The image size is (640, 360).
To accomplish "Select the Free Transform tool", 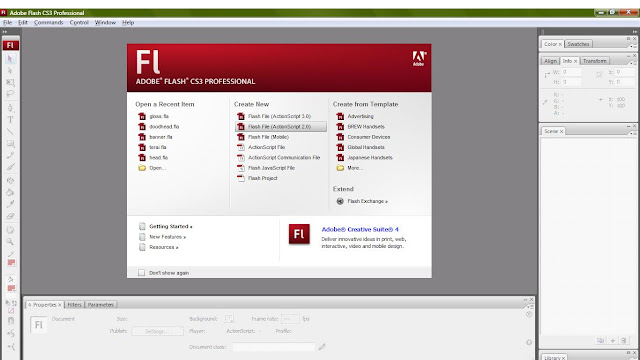I will 10,82.
